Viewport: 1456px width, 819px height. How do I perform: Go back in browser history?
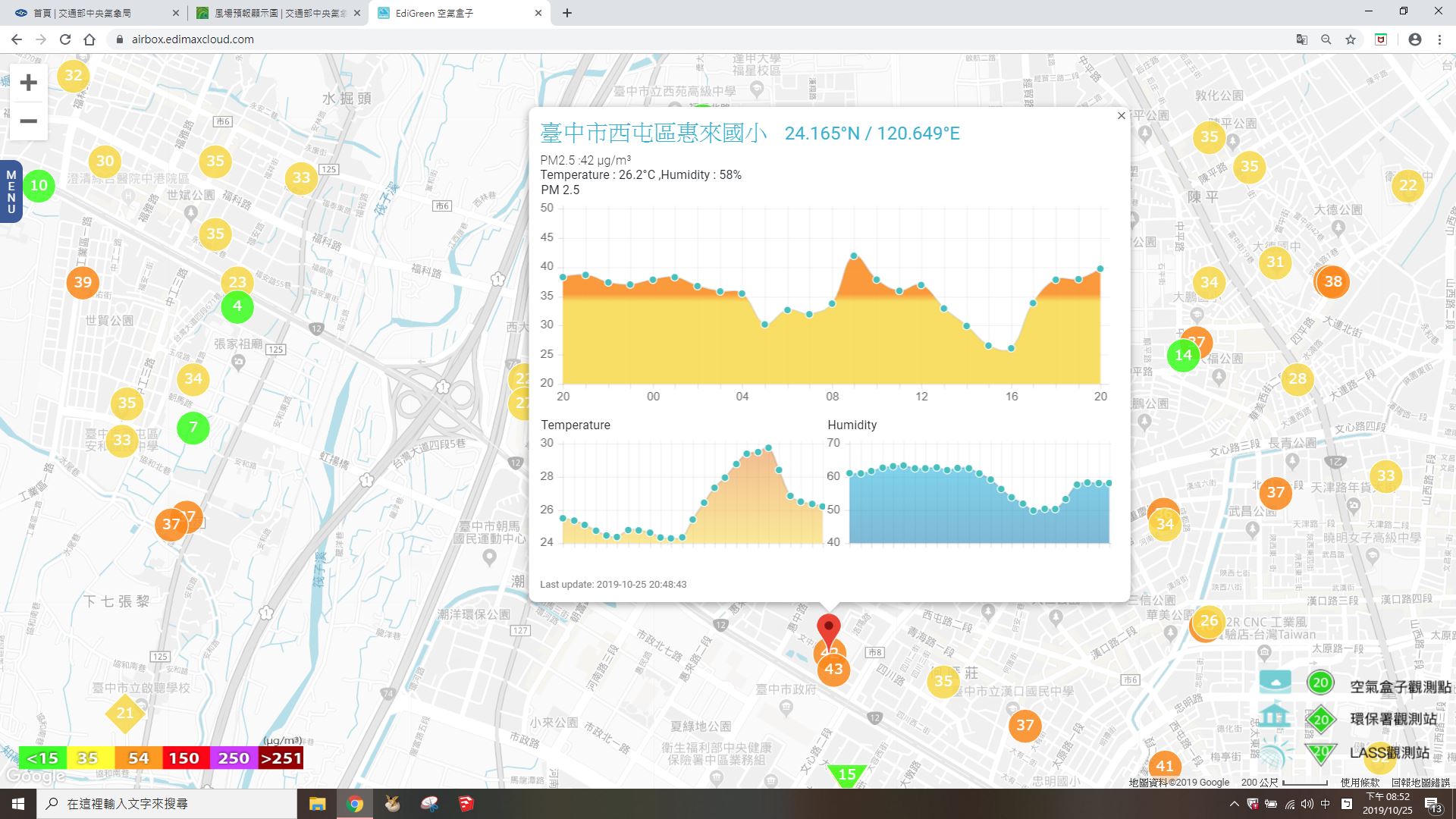click(x=17, y=39)
